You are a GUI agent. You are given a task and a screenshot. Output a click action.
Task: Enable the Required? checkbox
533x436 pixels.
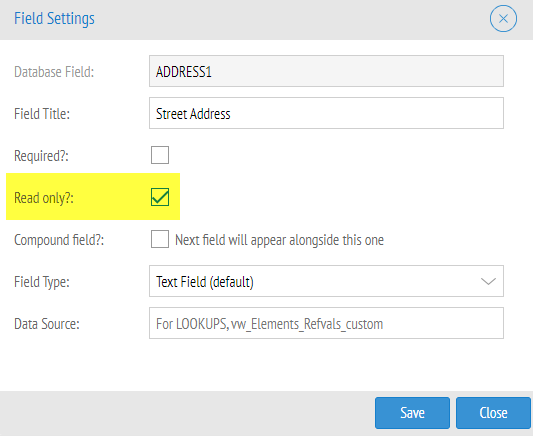(160, 155)
